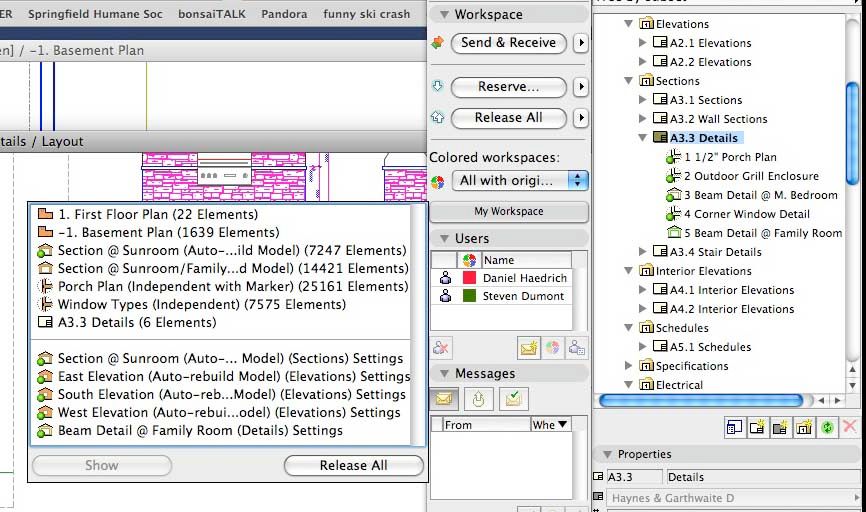Click Daniel Haedrich's red color swatch
This screenshot has height=512, width=866.
click(x=469, y=278)
